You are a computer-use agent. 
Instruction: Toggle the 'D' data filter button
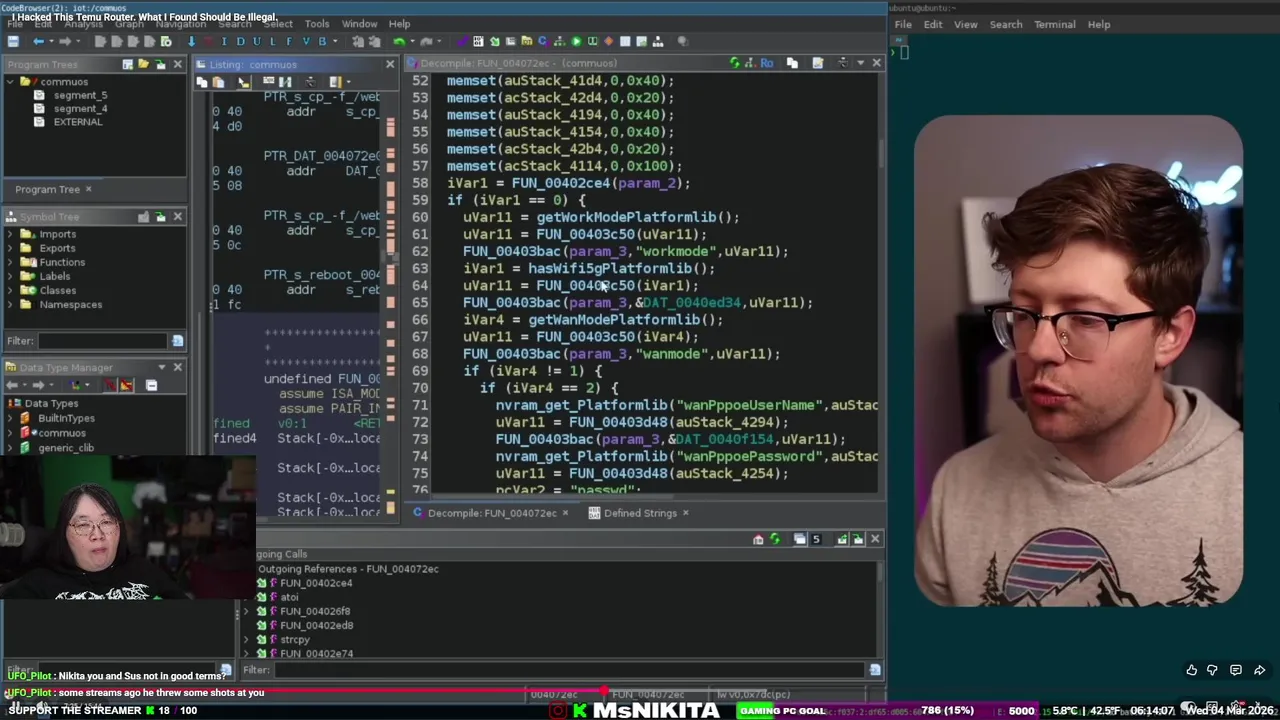pos(240,41)
